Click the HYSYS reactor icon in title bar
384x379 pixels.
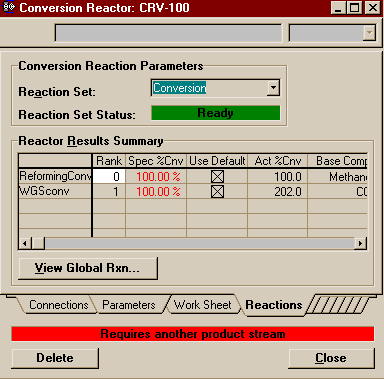point(9,7)
